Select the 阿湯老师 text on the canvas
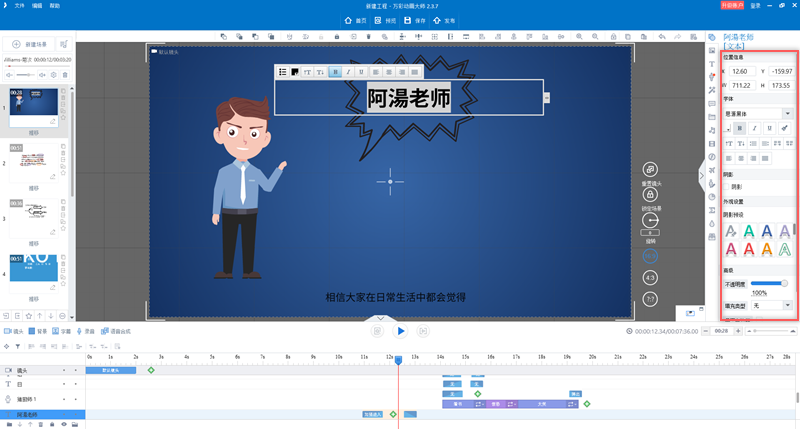The width and height of the screenshot is (800, 429). (409, 98)
